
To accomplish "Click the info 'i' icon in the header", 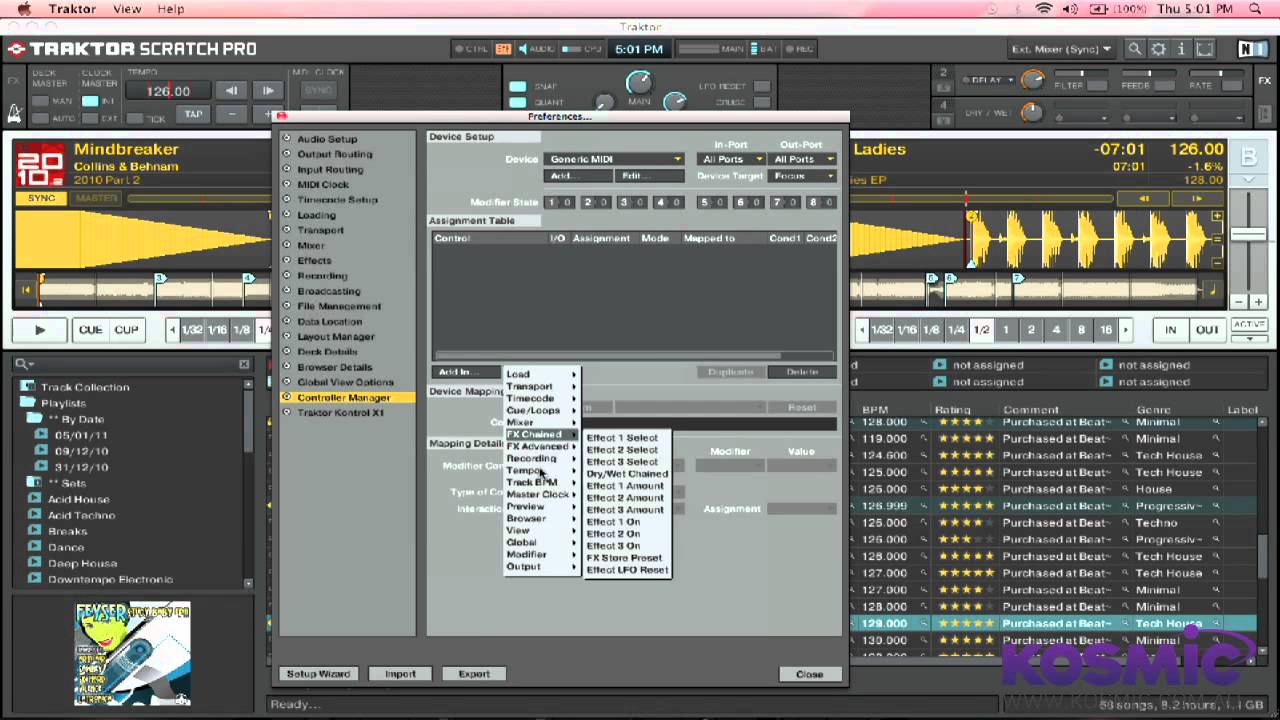I will tap(1181, 49).
